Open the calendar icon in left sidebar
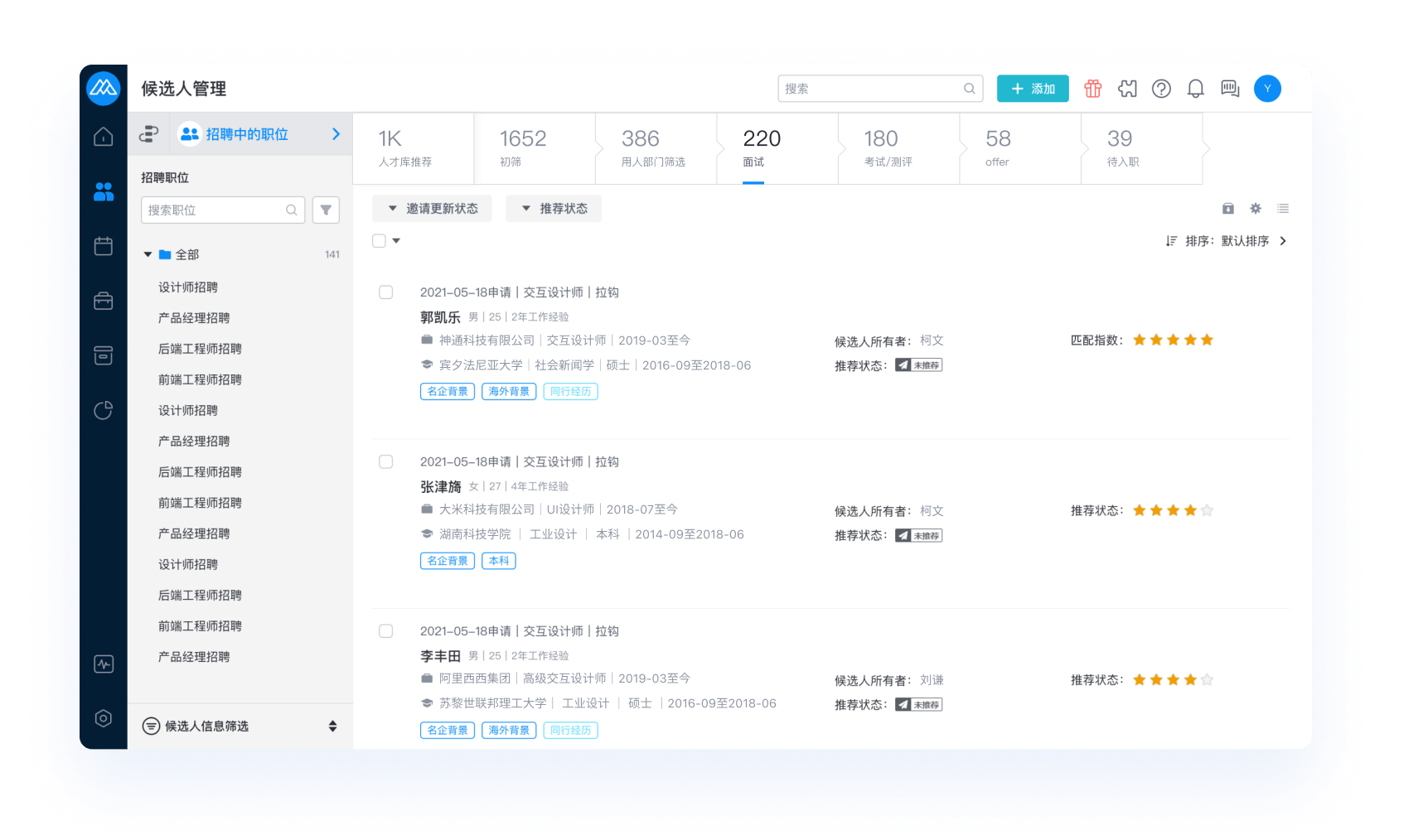 tap(104, 246)
